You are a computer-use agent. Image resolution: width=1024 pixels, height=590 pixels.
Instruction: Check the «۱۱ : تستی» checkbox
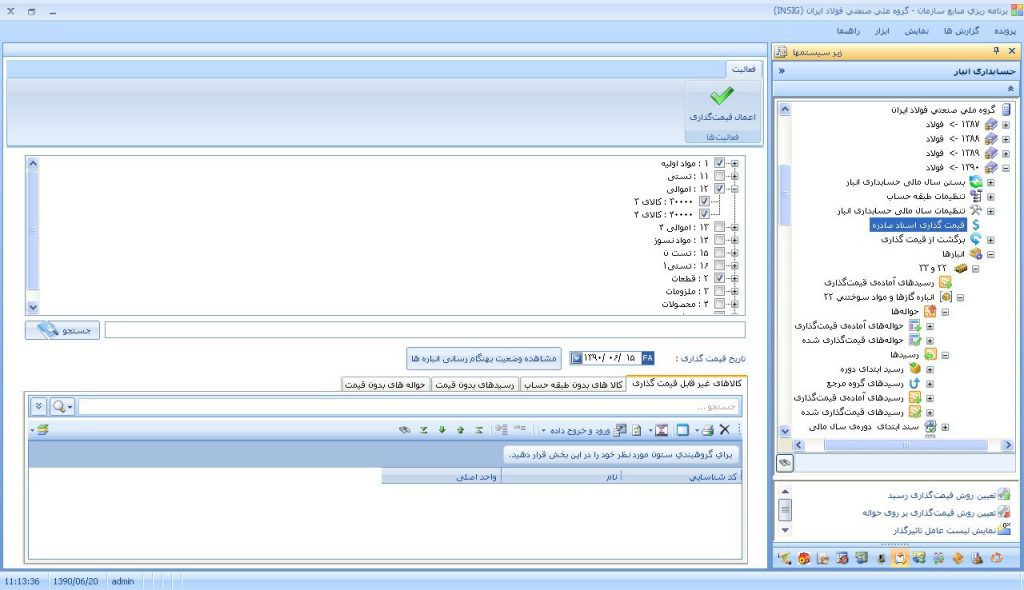click(719, 176)
